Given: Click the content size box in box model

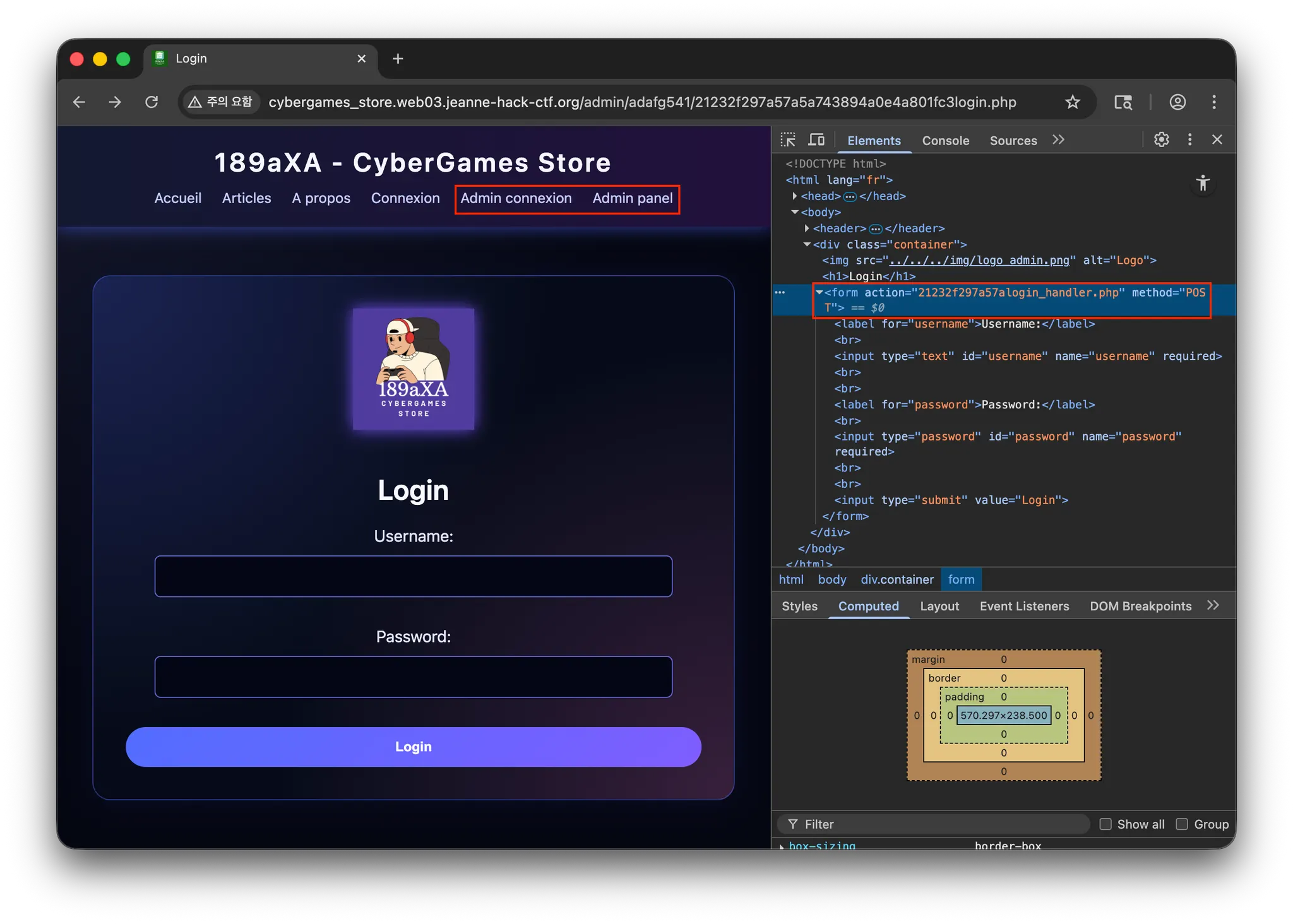Looking at the screenshot, I should [x=1003, y=715].
